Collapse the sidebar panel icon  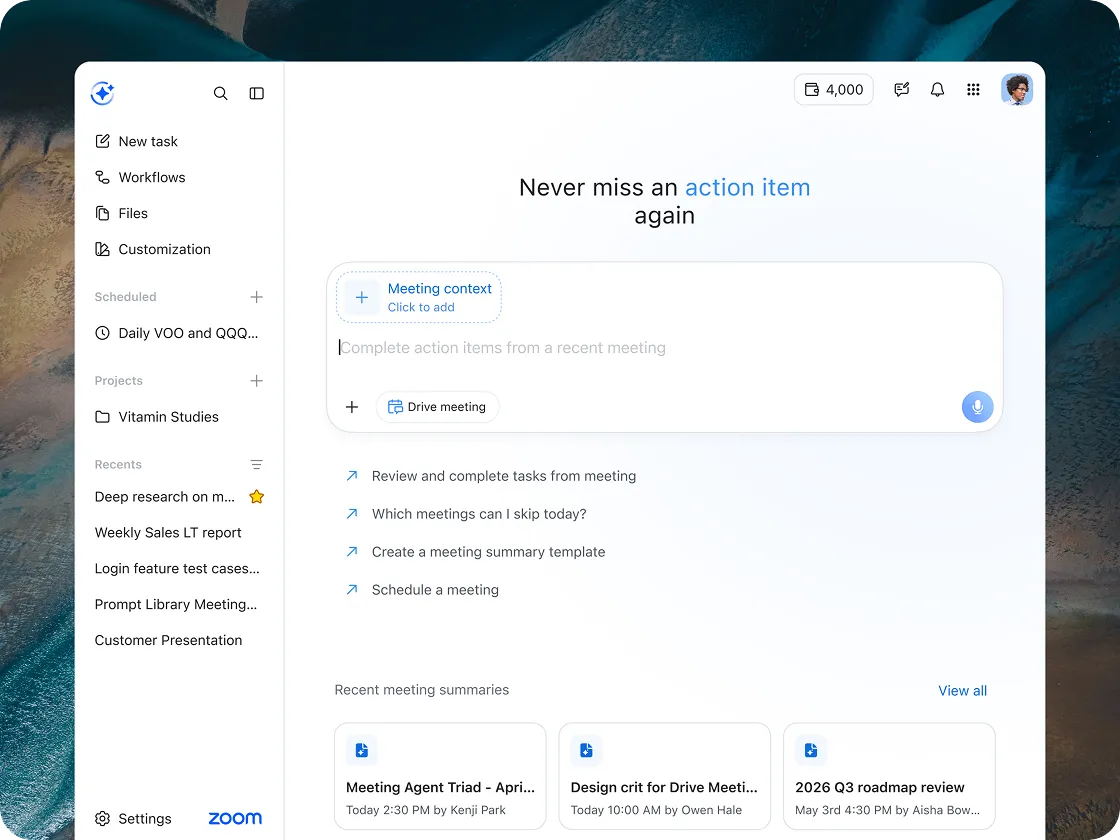pos(256,94)
